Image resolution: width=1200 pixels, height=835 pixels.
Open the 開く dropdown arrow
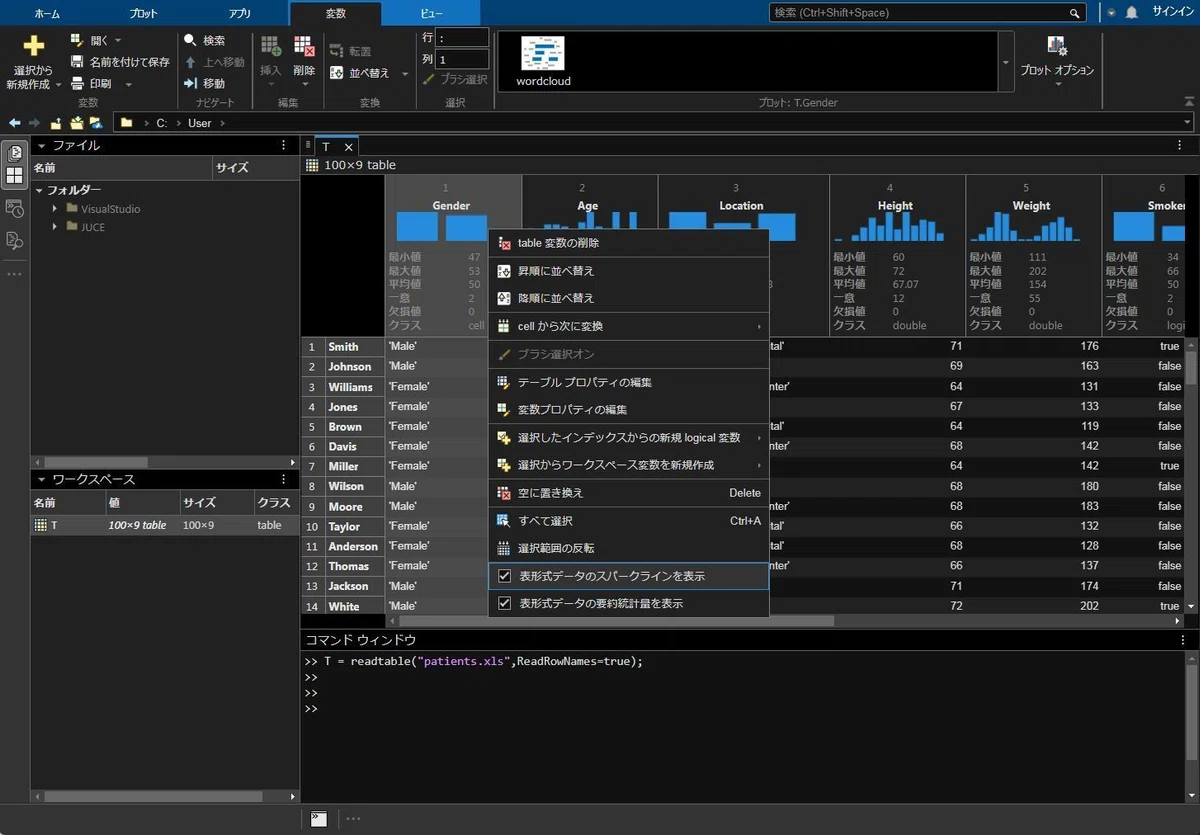tap(118, 40)
